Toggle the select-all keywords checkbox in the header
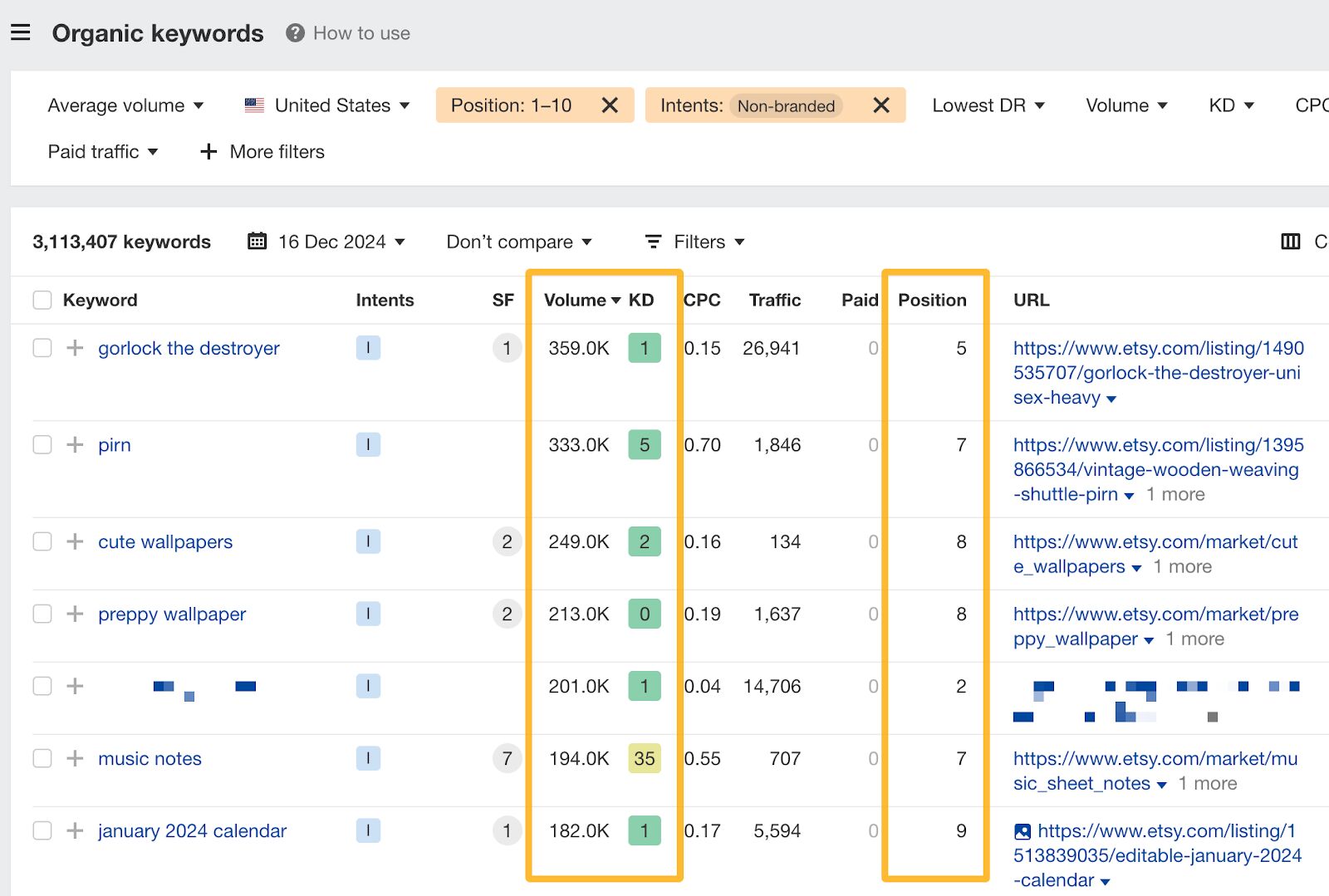Screen dimensions: 1329x896 pyautogui.click(x=42, y=300)
